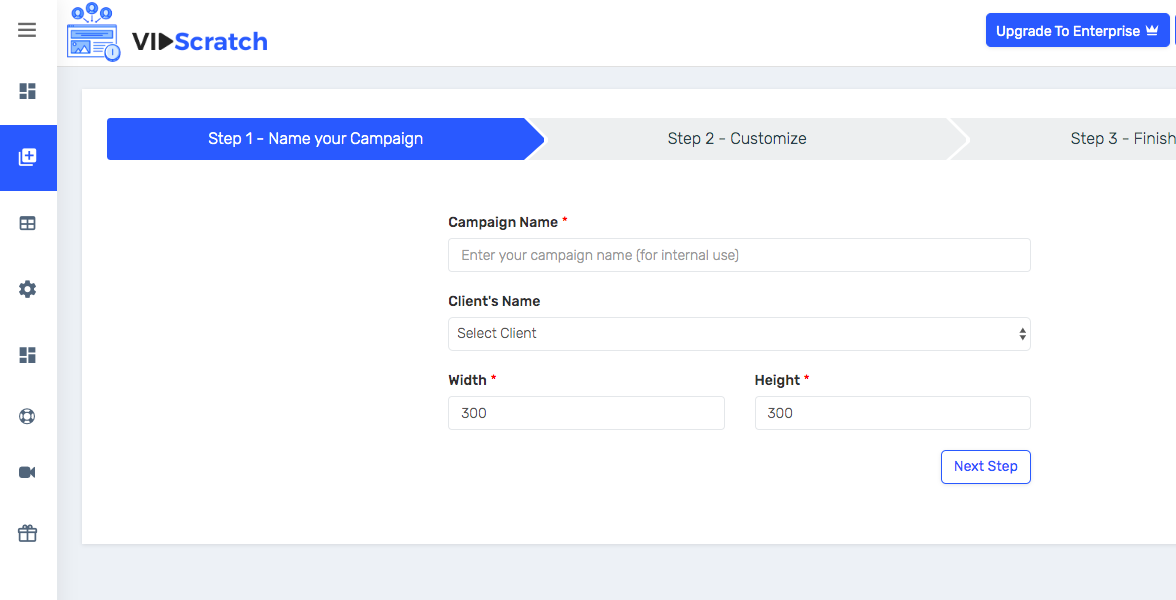
Task: Switch to Step 2 - Customize
Action: pyautogui.click(x=737, y=139)
